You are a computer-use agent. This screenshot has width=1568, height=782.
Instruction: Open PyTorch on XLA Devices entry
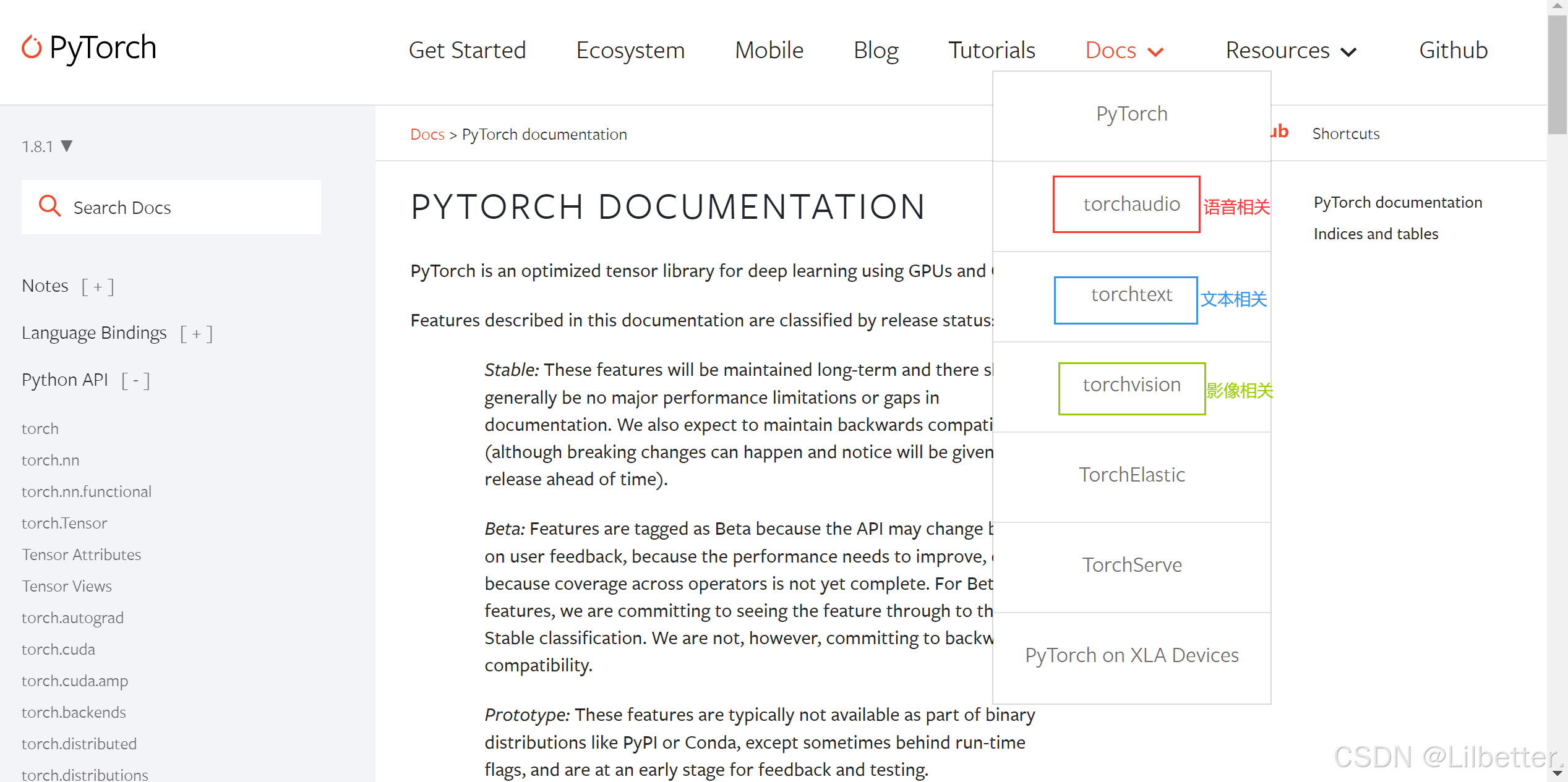point(1131,655)
